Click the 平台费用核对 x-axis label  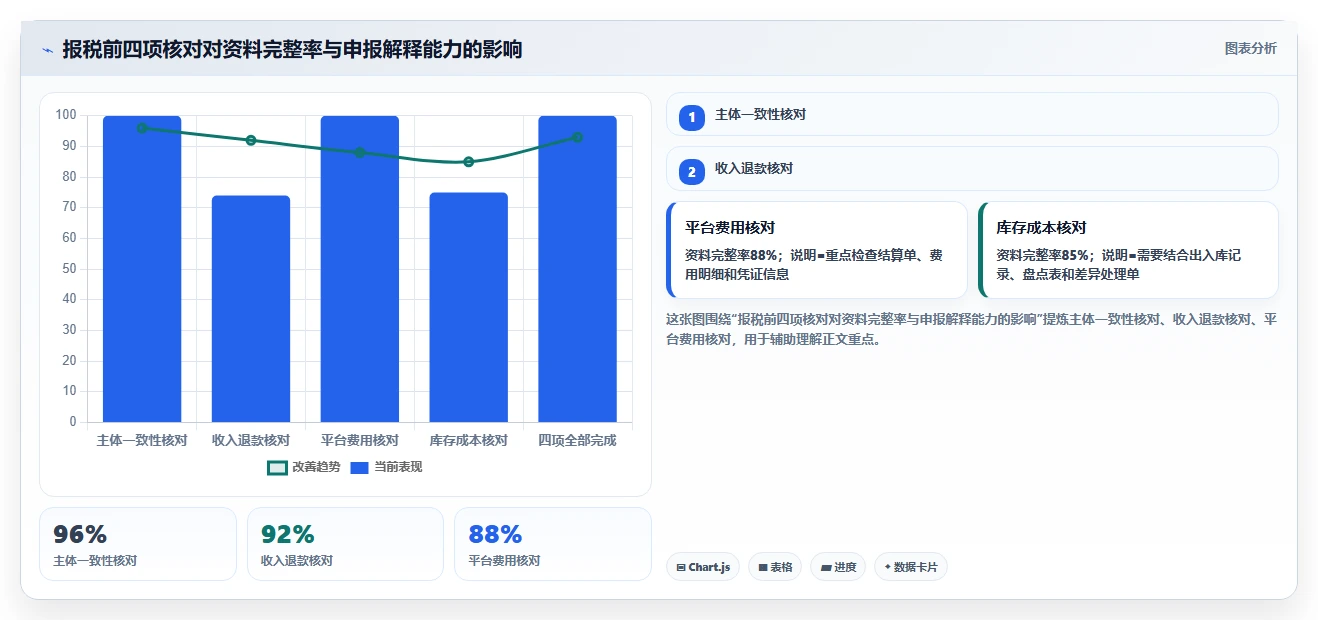coord(360,440)
